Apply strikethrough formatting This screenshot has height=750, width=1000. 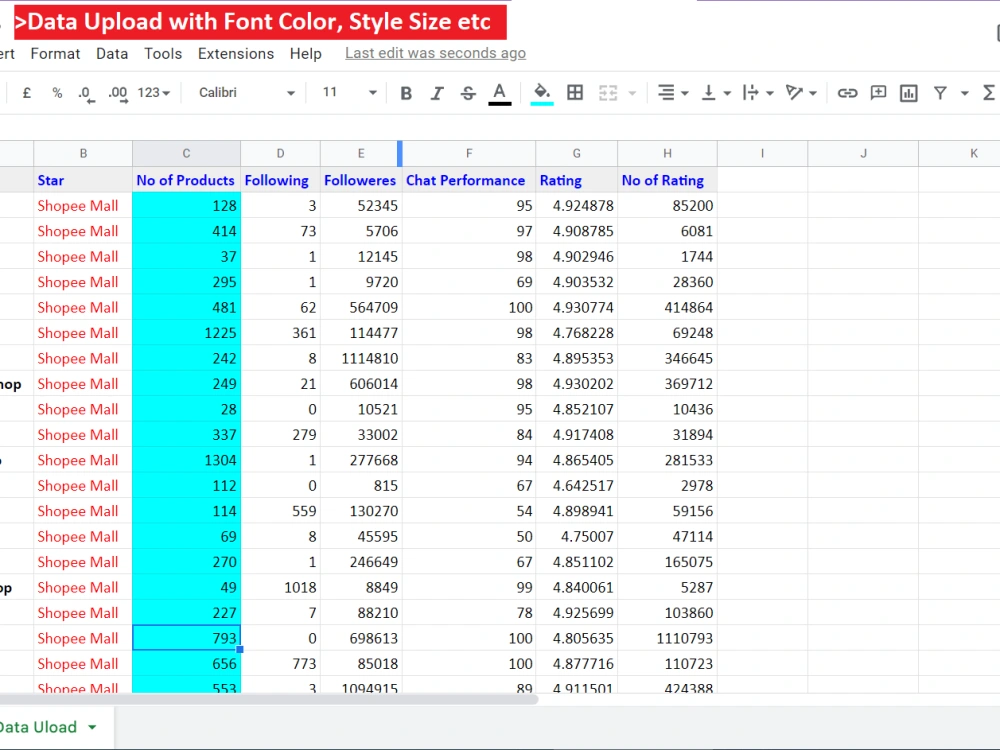468,92
